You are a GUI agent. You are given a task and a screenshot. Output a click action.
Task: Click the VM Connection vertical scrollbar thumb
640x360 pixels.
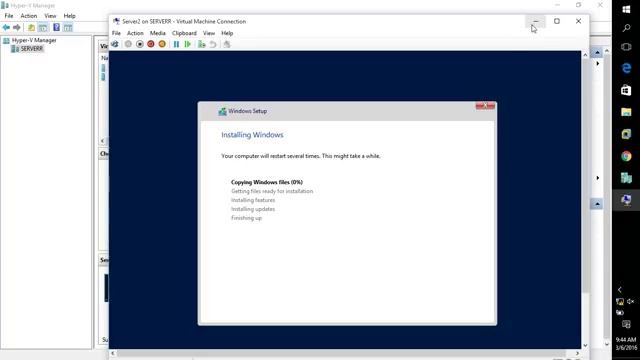[x=585, y=176]
